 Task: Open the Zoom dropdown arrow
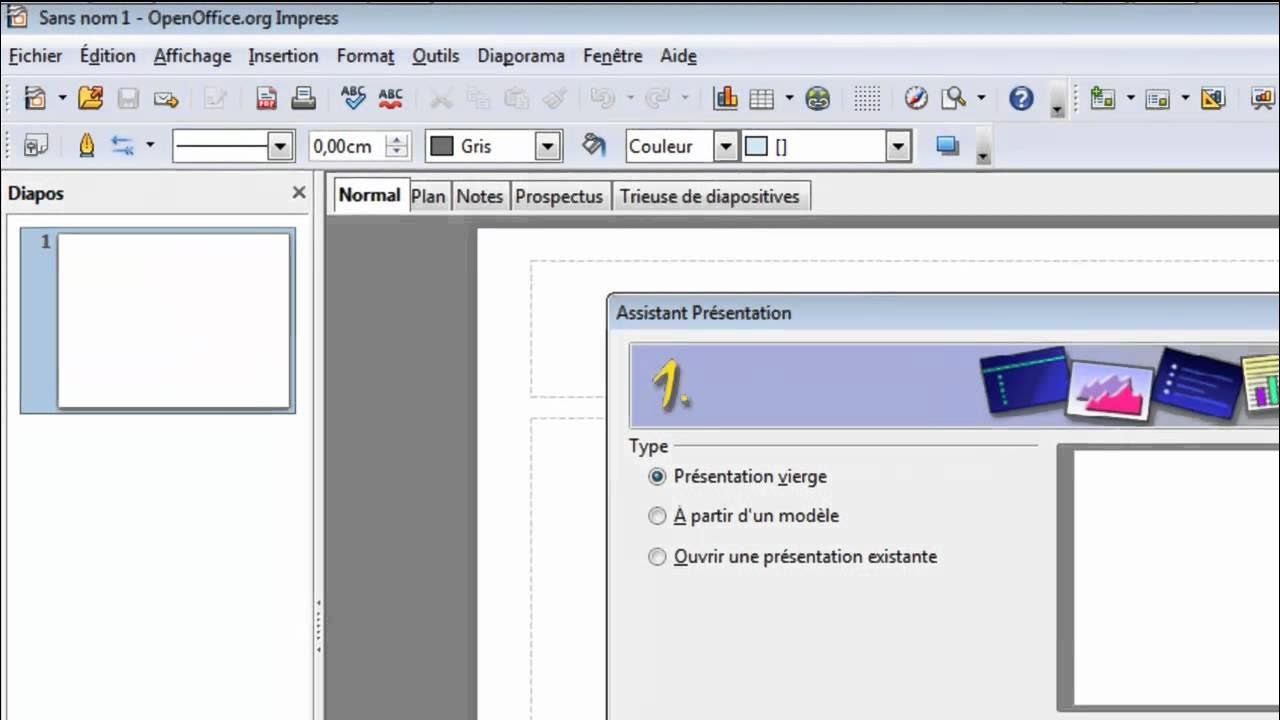981,98
